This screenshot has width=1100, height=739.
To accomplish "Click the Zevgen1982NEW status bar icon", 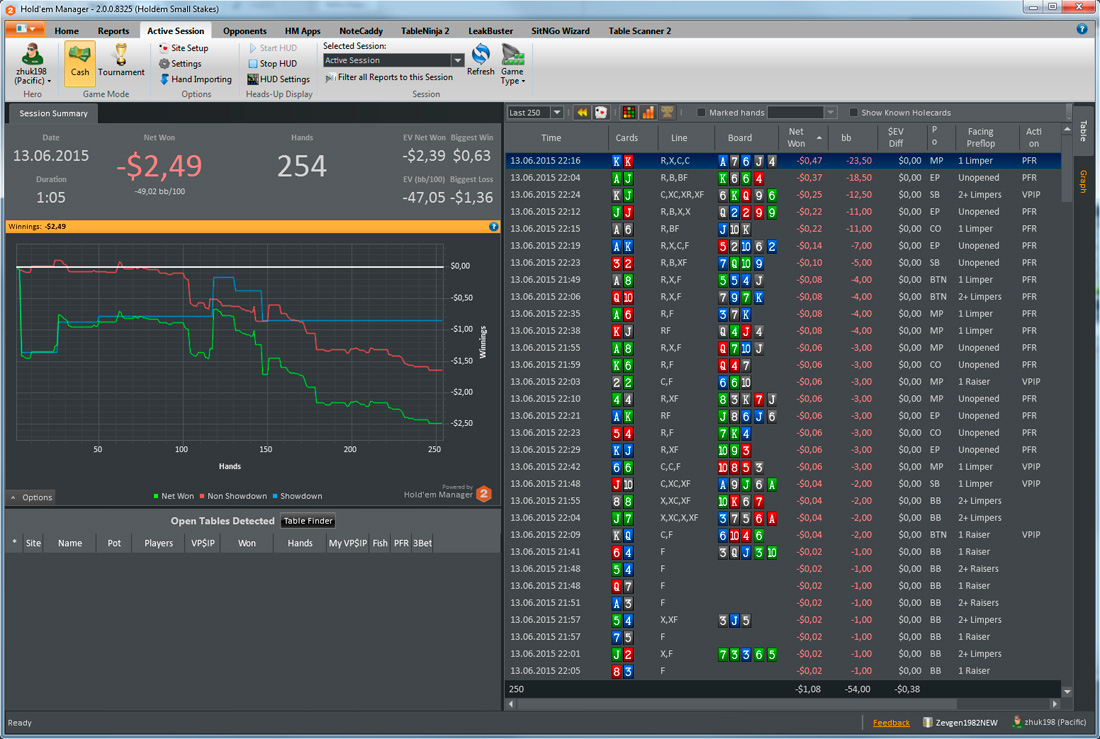I will click(x=927, y=722).
